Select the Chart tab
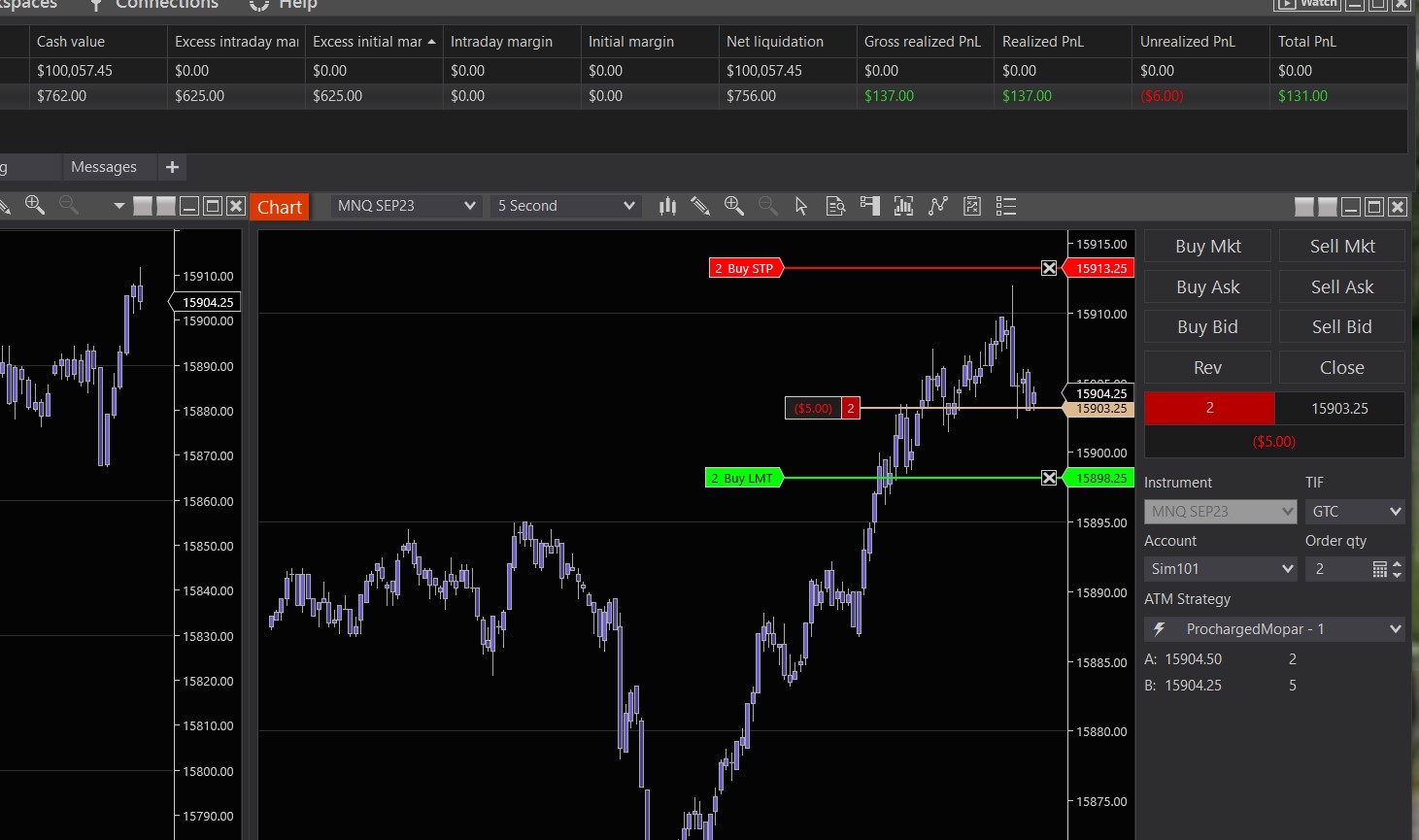The width and height of the screenshot is (1419, 840). pos(280,207)
